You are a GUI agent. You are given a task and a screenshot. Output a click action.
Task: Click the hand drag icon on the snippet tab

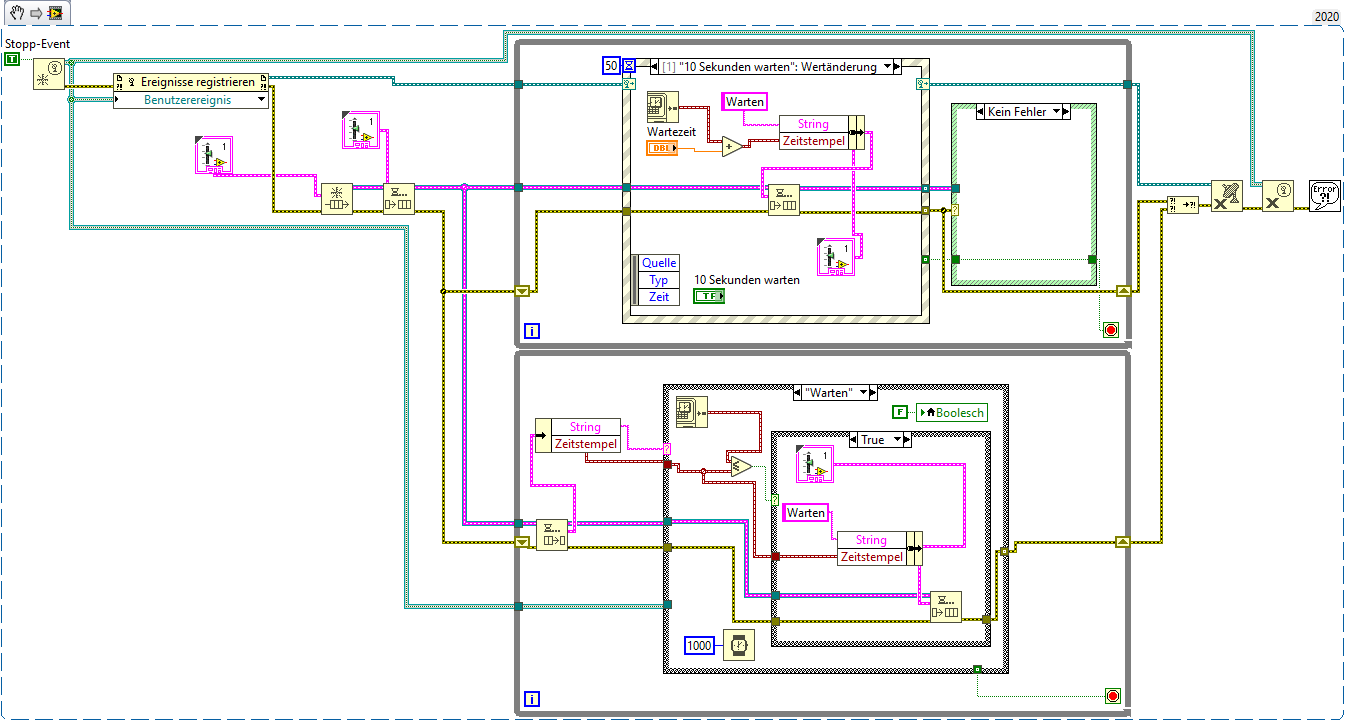click(x=17, y=14)
